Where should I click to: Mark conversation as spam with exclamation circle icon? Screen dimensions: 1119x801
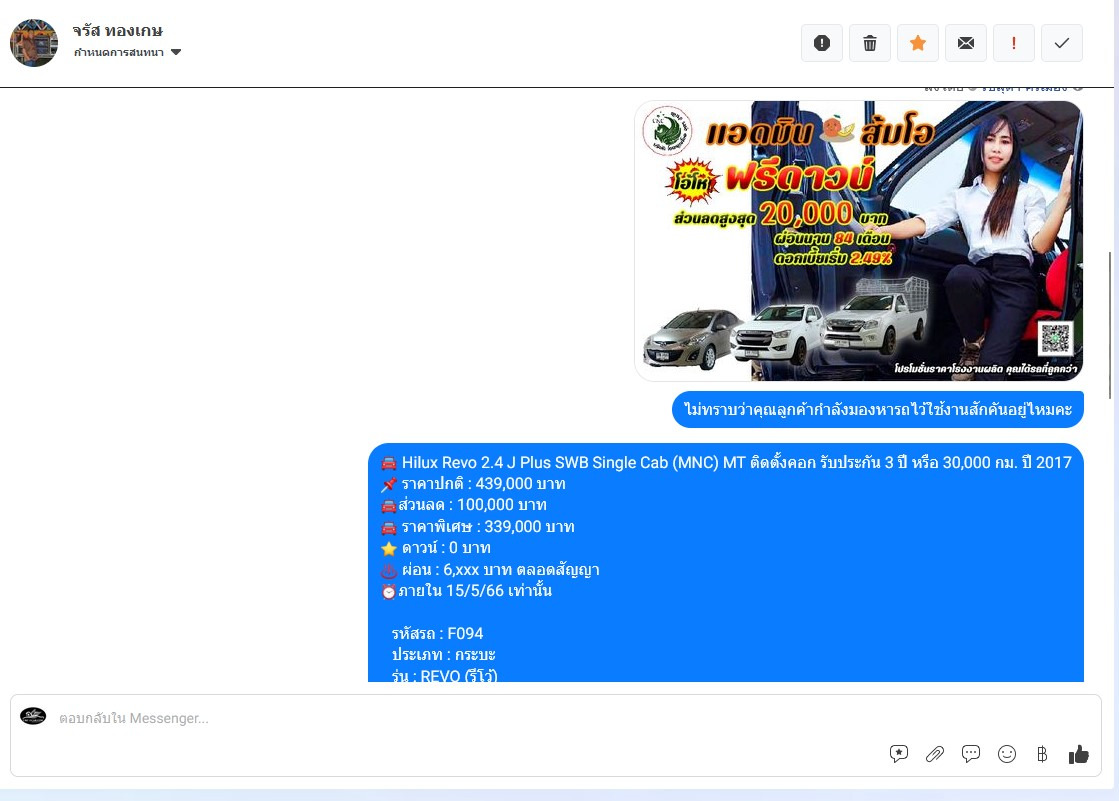[x=821, y=43]
